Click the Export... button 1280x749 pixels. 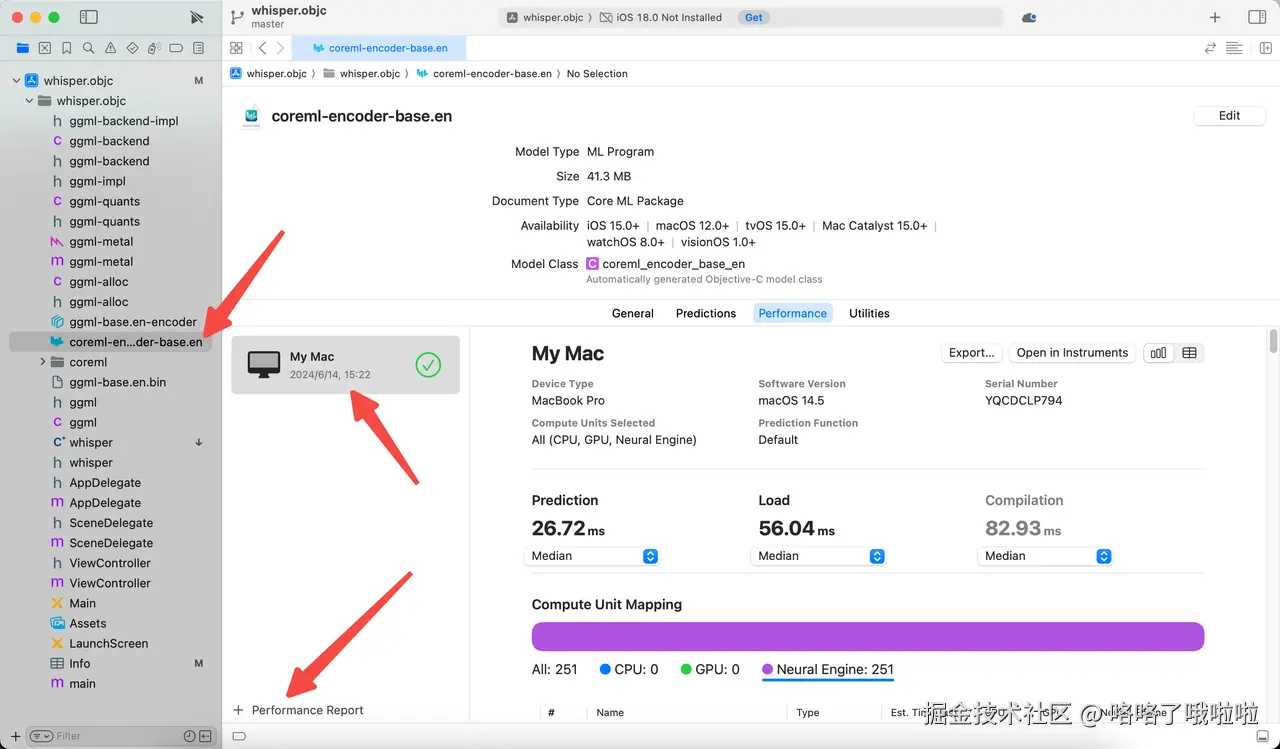coord(971,353)
